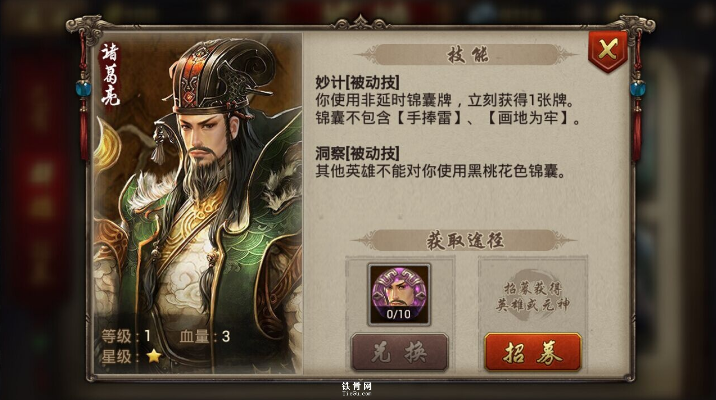Select the purple hero fragment icon 0/10

click(x=399, y=295)
